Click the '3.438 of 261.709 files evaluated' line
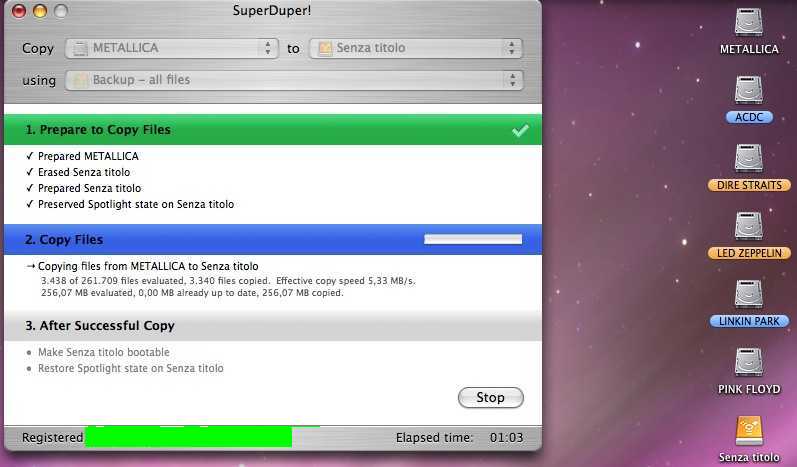Screen dimensions: 797x467 click(228, 281)
